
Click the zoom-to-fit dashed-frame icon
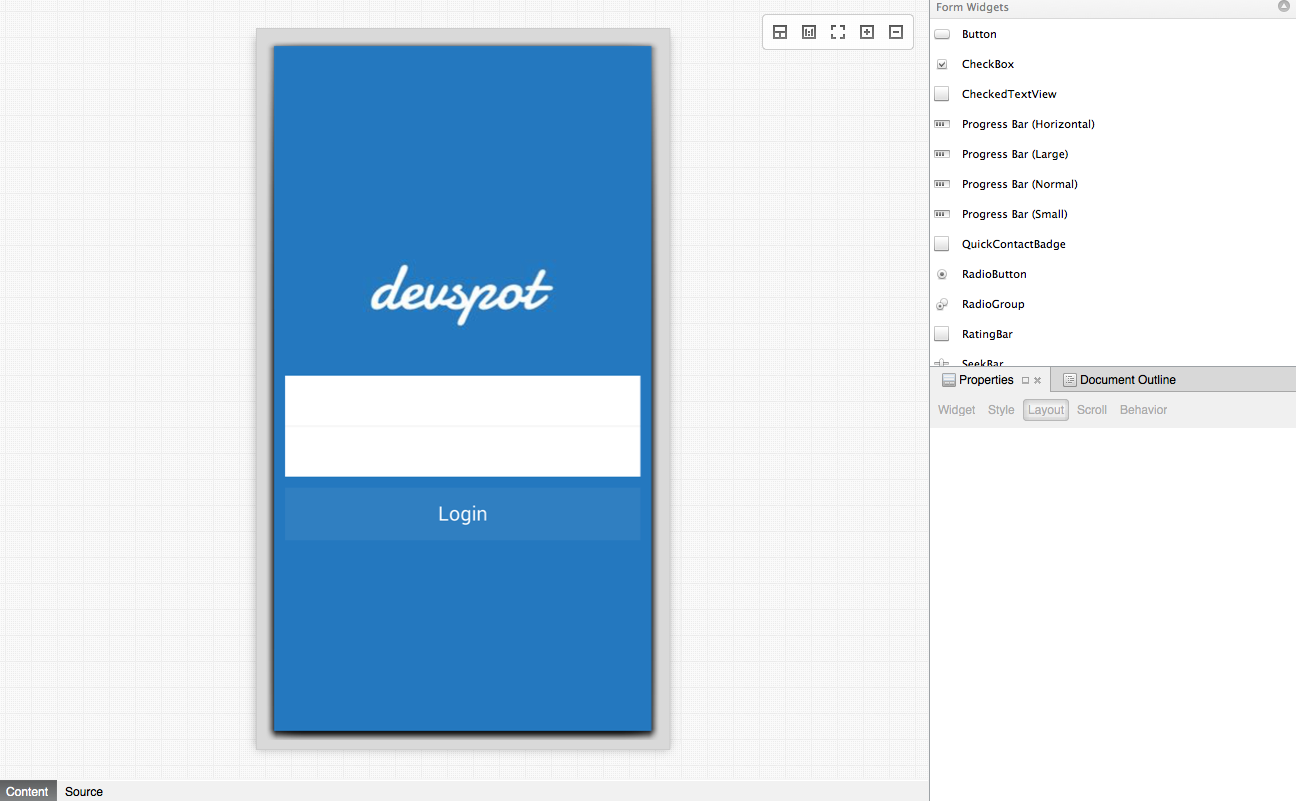click(838, 32)
